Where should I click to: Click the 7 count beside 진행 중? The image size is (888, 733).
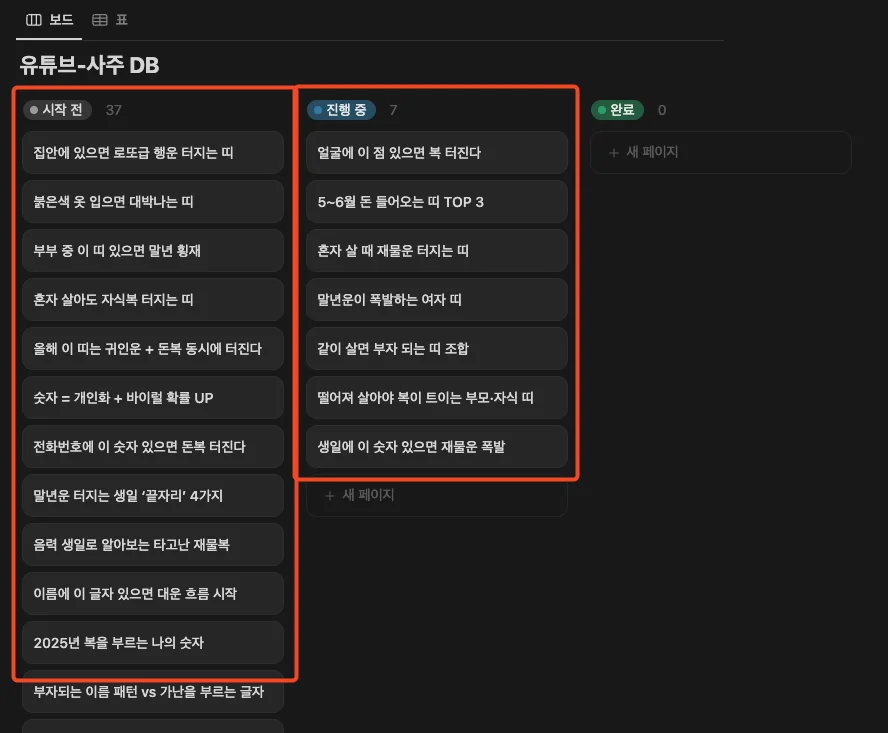coord(393,110)
